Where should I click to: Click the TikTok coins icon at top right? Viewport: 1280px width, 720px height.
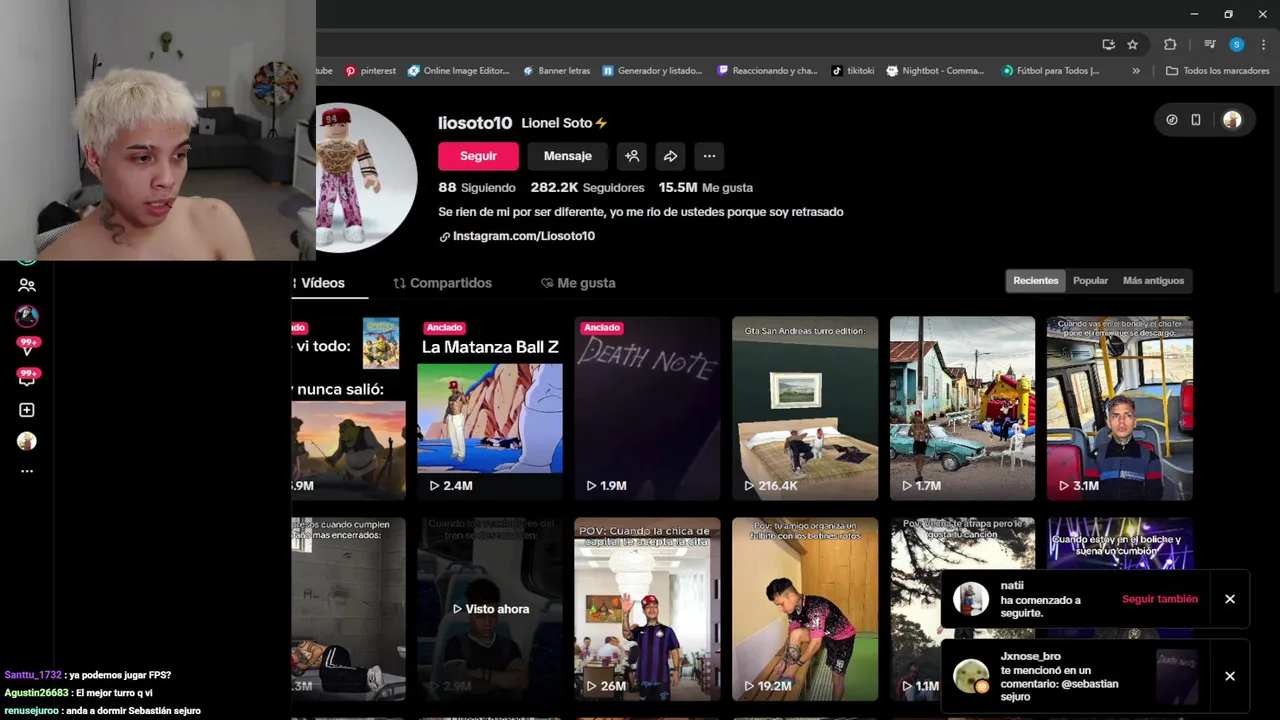tap(1172, 120)
